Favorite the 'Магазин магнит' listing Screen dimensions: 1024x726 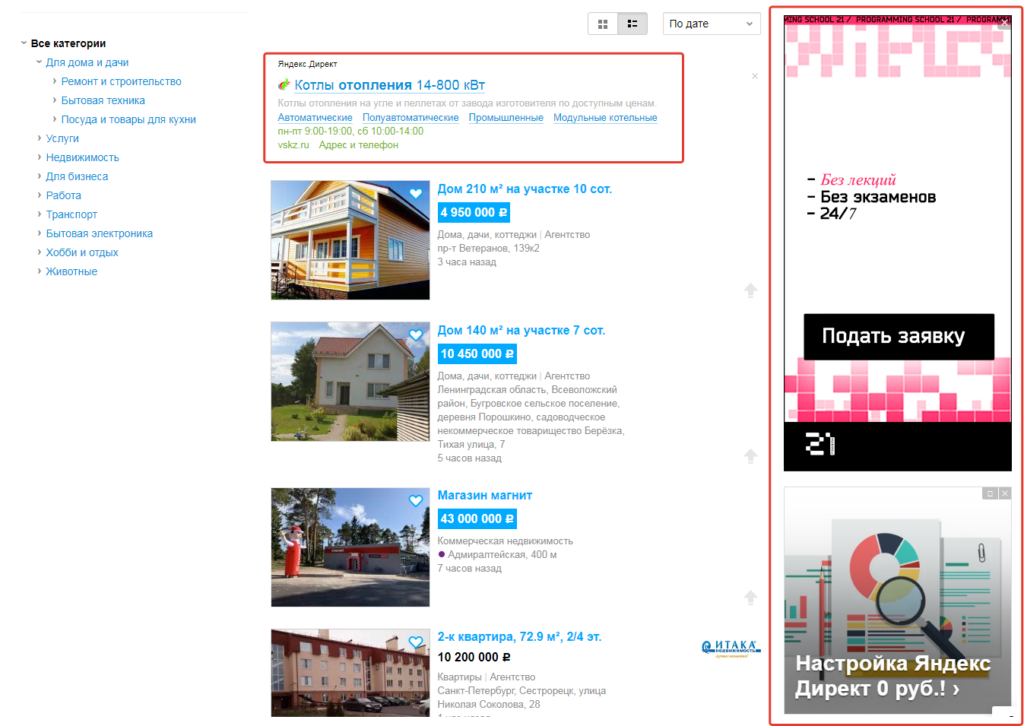coord(416,501)
